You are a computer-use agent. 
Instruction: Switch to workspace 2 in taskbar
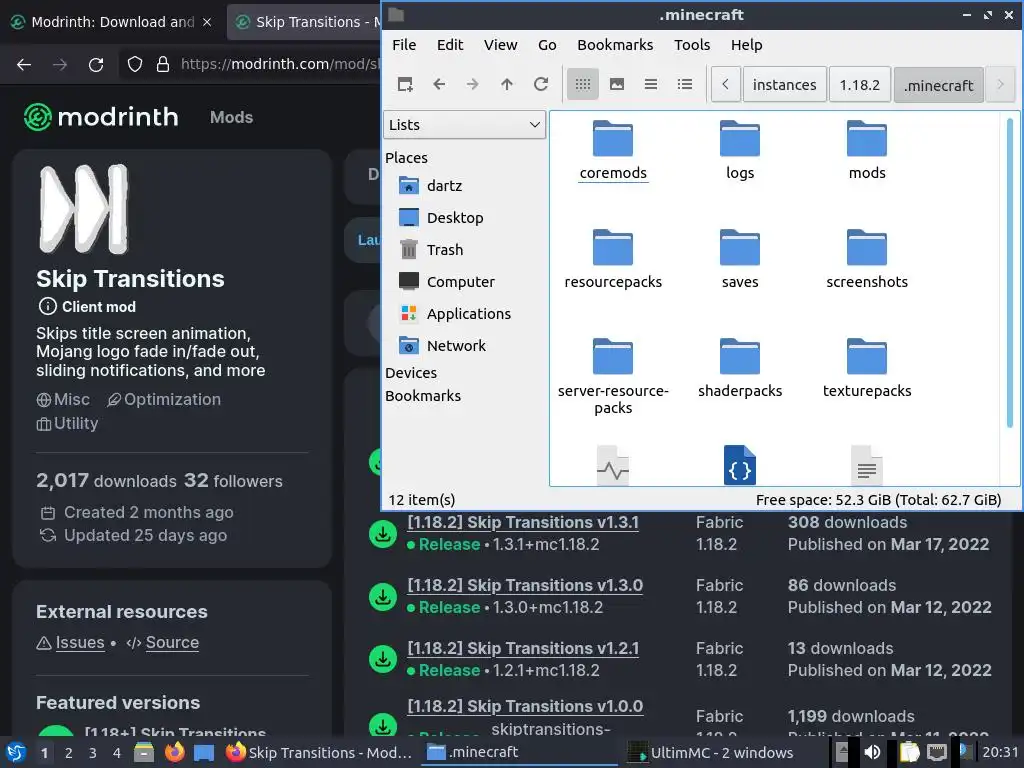(69, 753)
